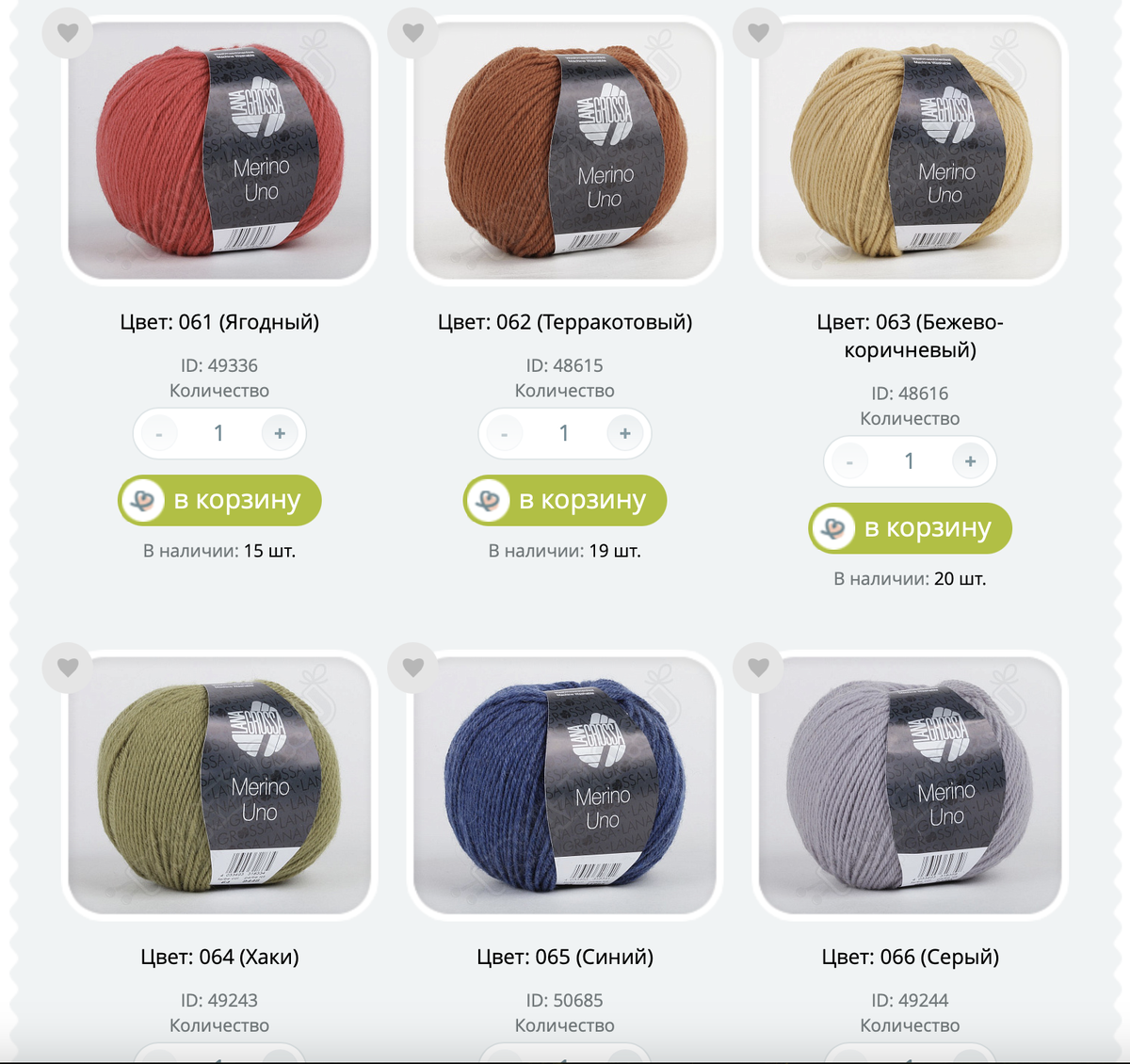Add 063 Бежево-коричневый yarn в корзину
Viewport: 1130px width, 1064px height.
(x=910, y=528)
